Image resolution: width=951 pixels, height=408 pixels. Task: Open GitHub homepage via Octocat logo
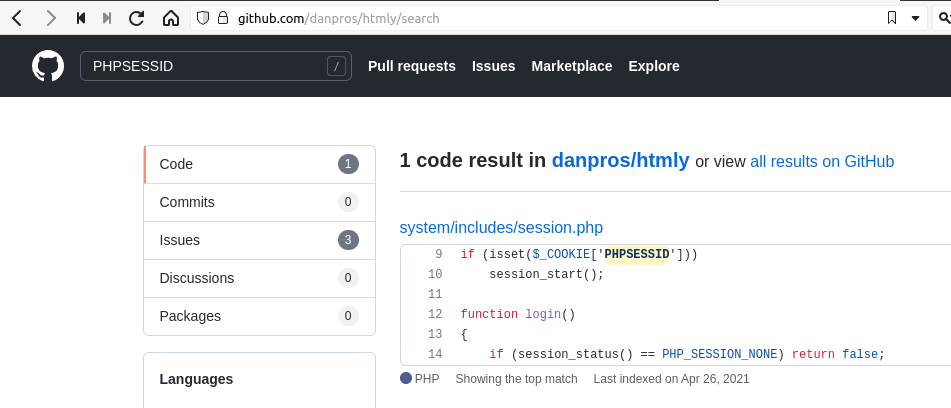coord(48,66)
